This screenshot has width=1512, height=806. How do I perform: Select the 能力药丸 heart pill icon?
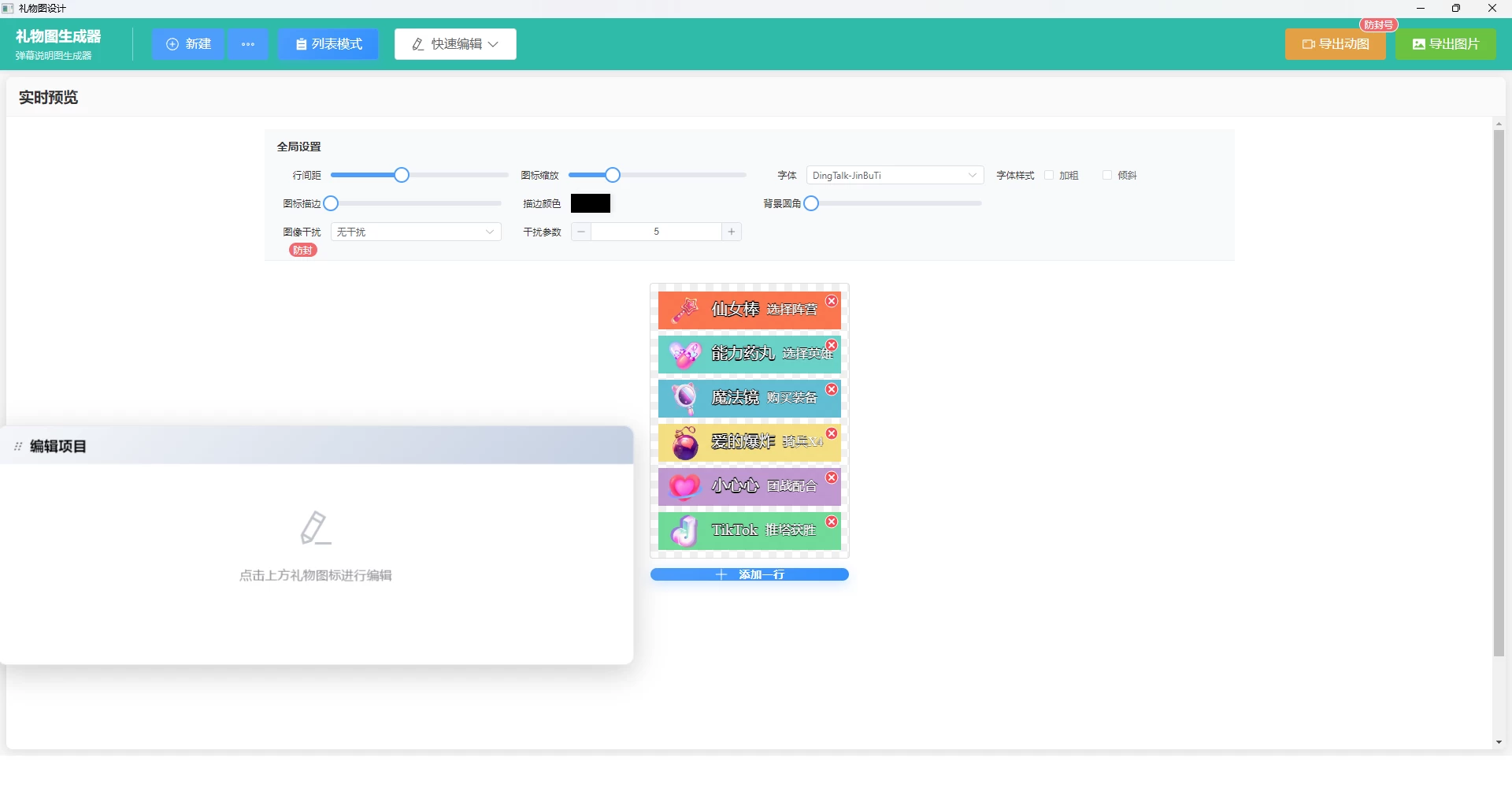pos(684,355)
